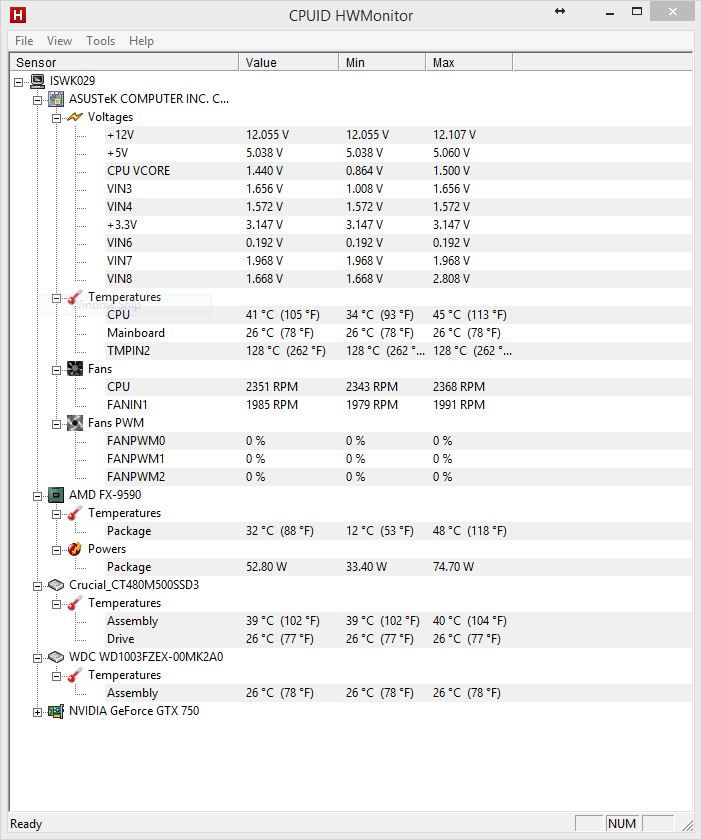Click the NVIDIA GeForce GTX 750 card icon
The width and height of the screenshot is (702, 840).
point(56,711)
